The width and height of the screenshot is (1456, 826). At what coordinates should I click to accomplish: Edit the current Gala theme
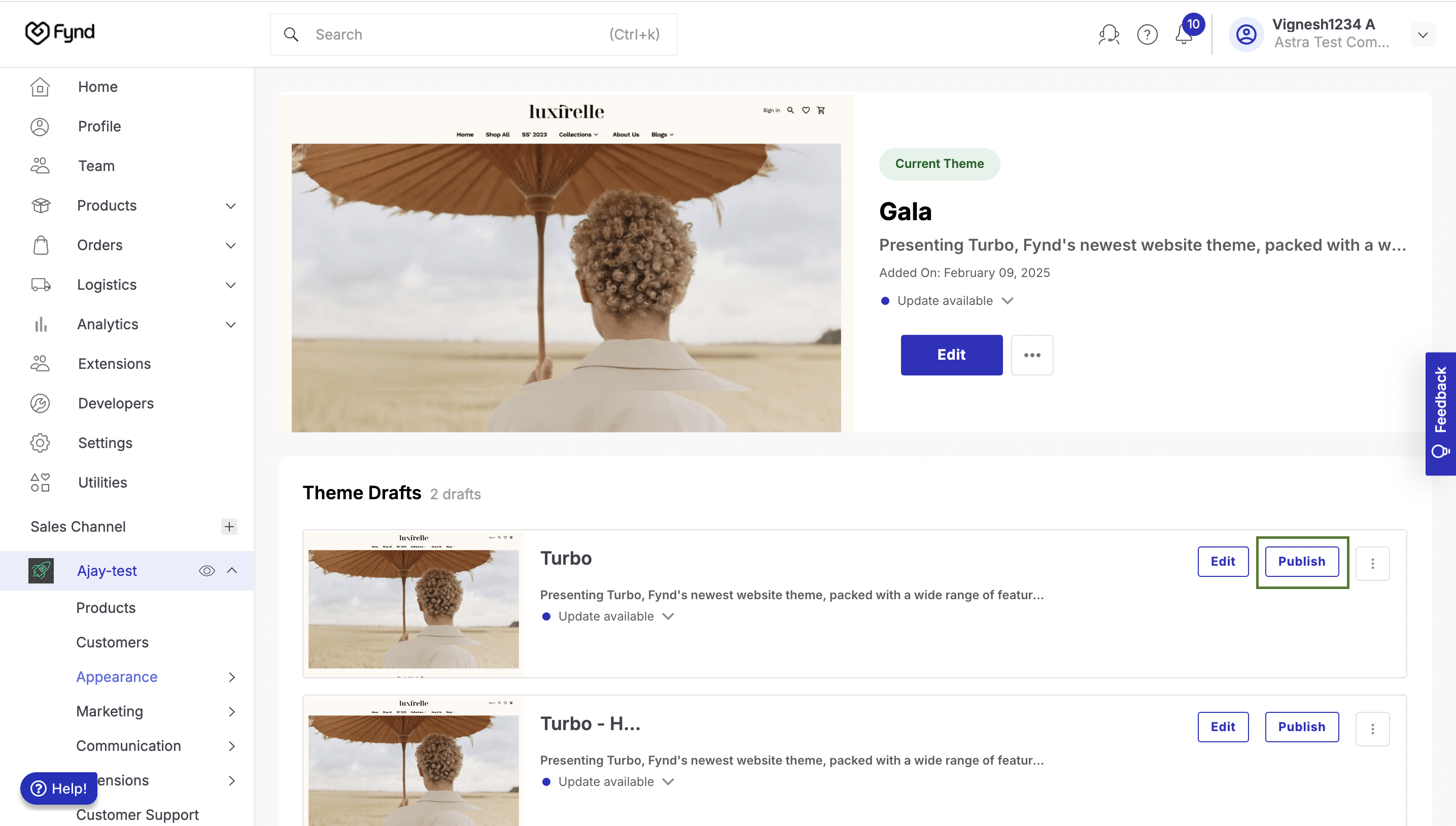pos(951,355)
